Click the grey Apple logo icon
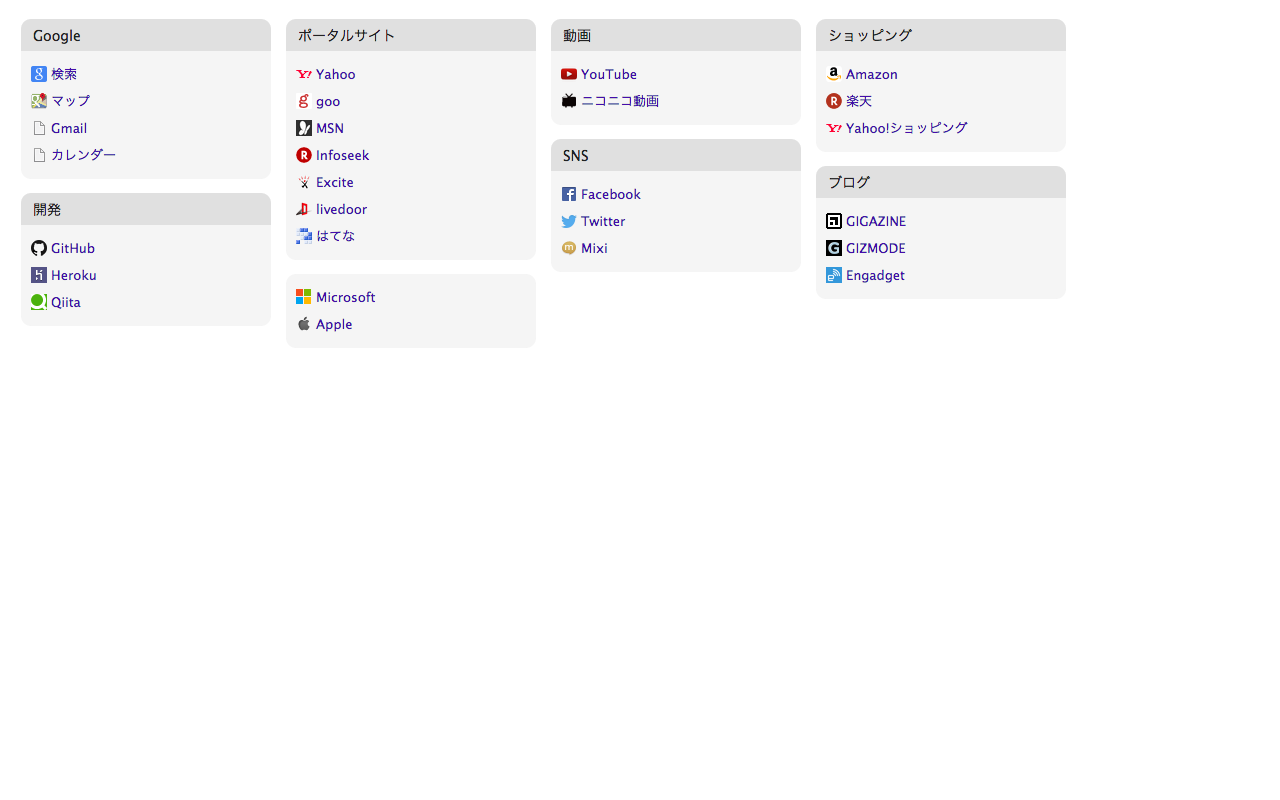 point(304,324)
